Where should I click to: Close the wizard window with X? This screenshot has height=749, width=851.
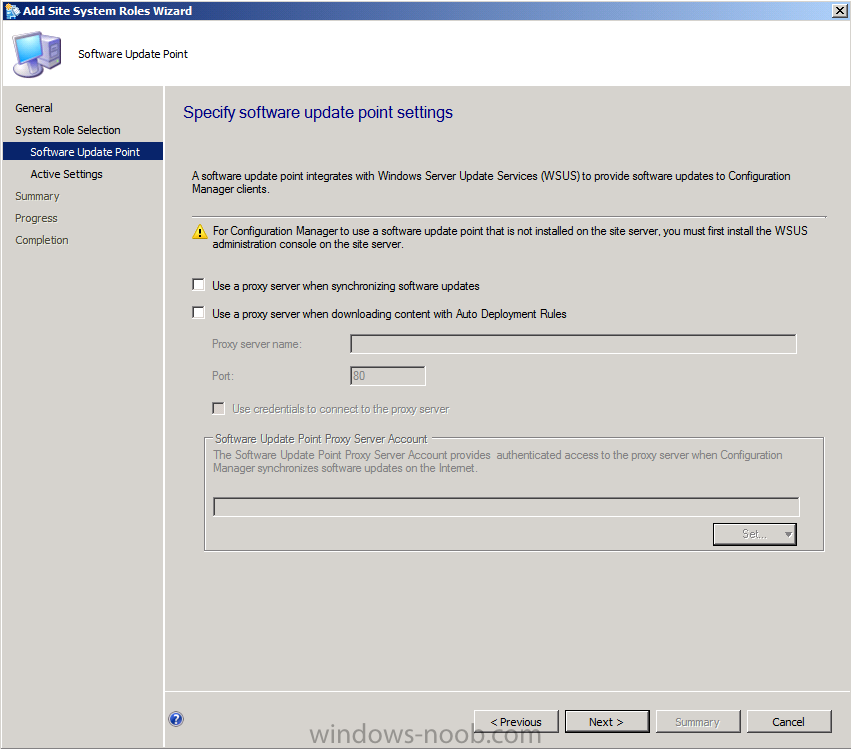(x=839, y=11)
